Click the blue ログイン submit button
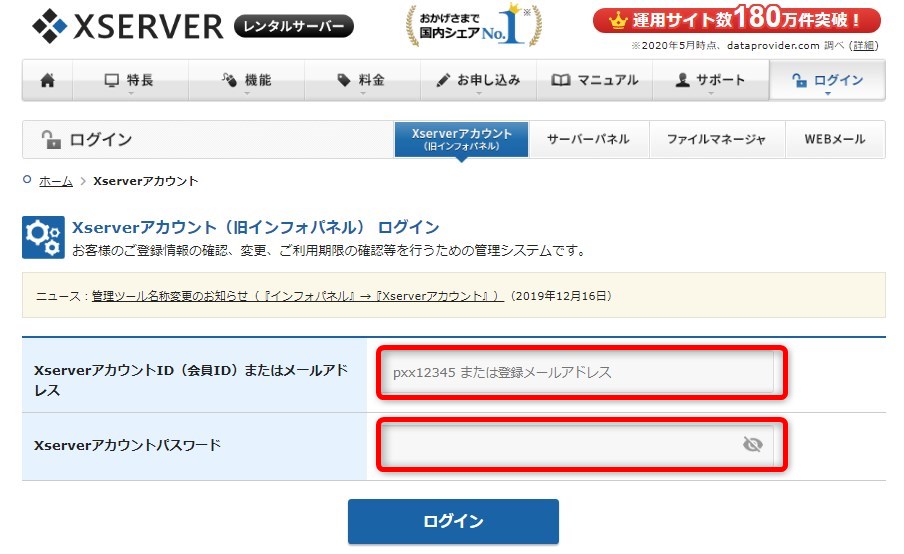This screenshot has width=904, height=554. point(453,521)
